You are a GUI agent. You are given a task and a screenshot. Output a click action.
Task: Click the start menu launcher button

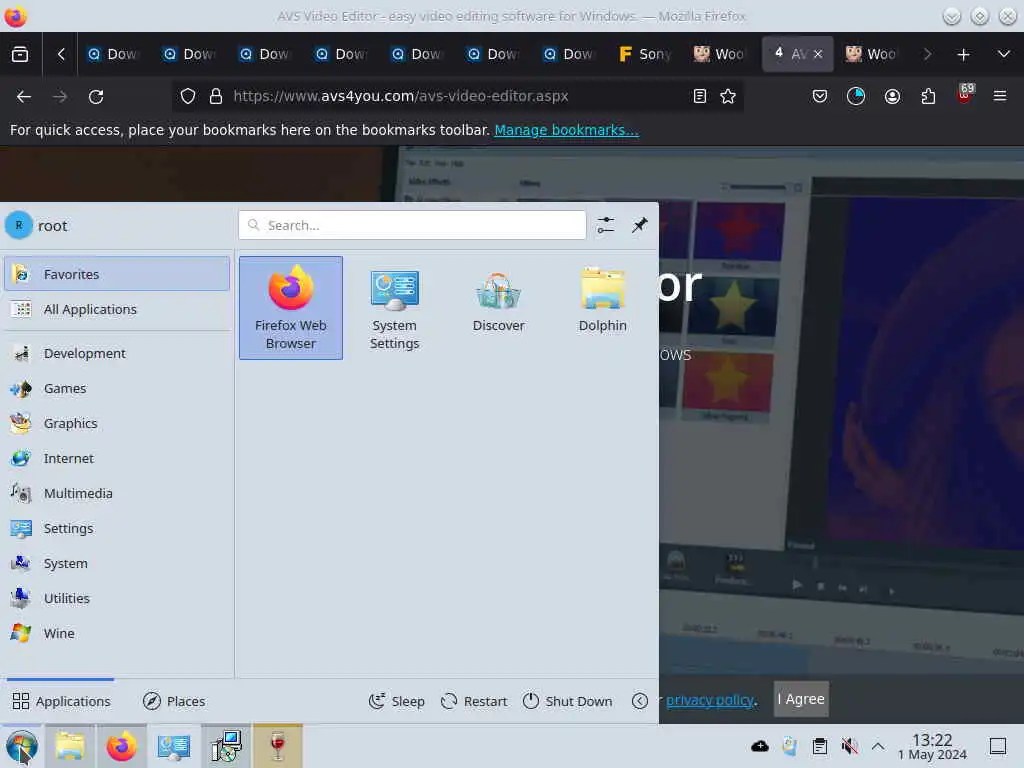22,746
